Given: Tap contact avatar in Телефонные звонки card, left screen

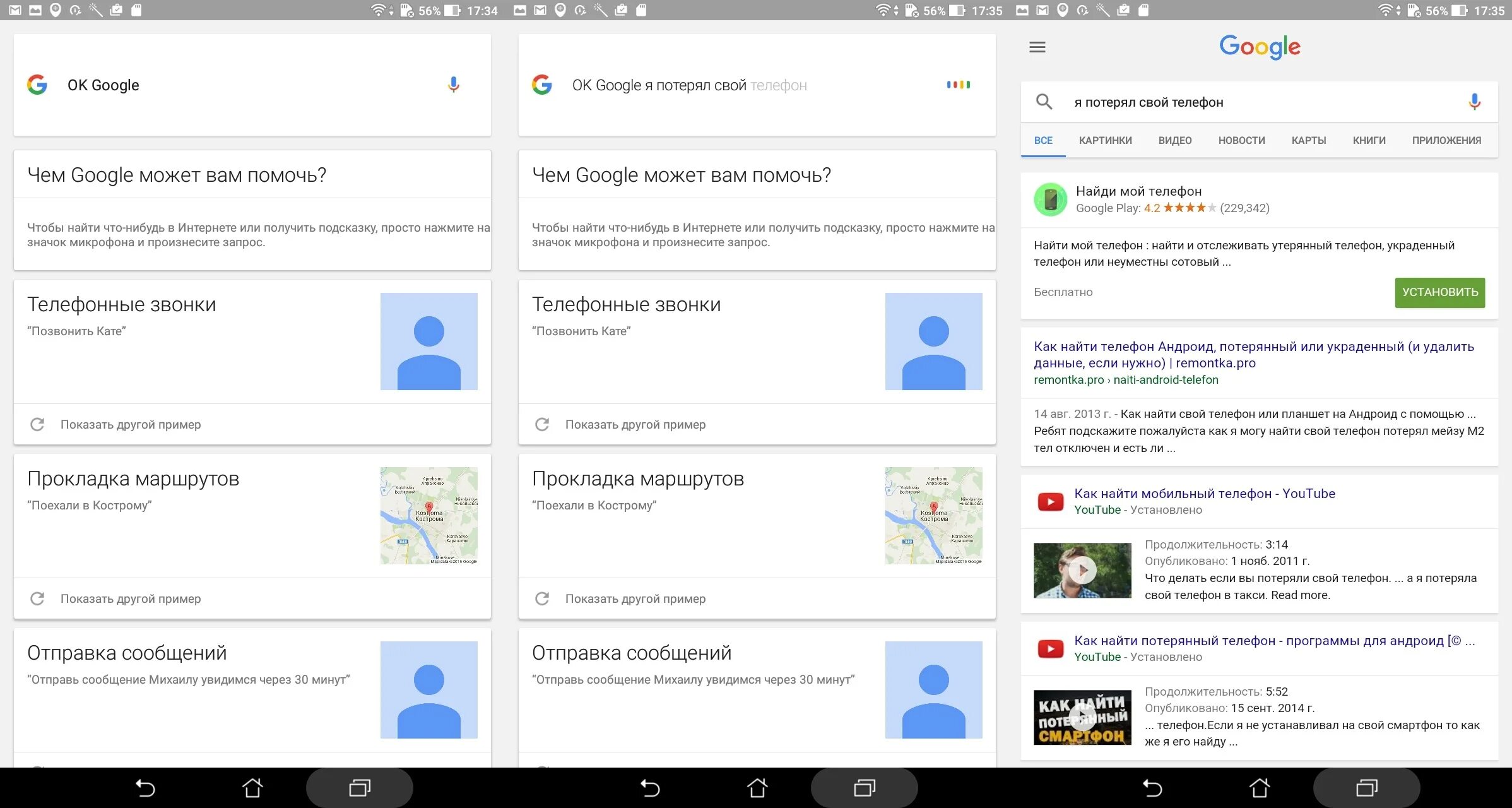Looking at the screenshot, I should 429,342.
